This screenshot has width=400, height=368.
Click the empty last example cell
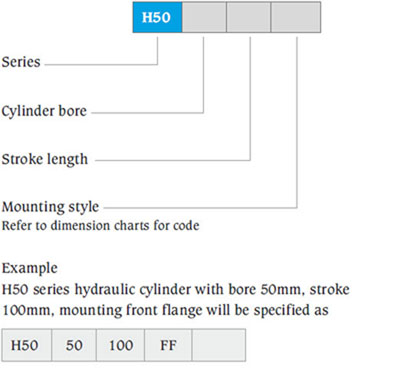pyautogui.click(x=219, y=345)
